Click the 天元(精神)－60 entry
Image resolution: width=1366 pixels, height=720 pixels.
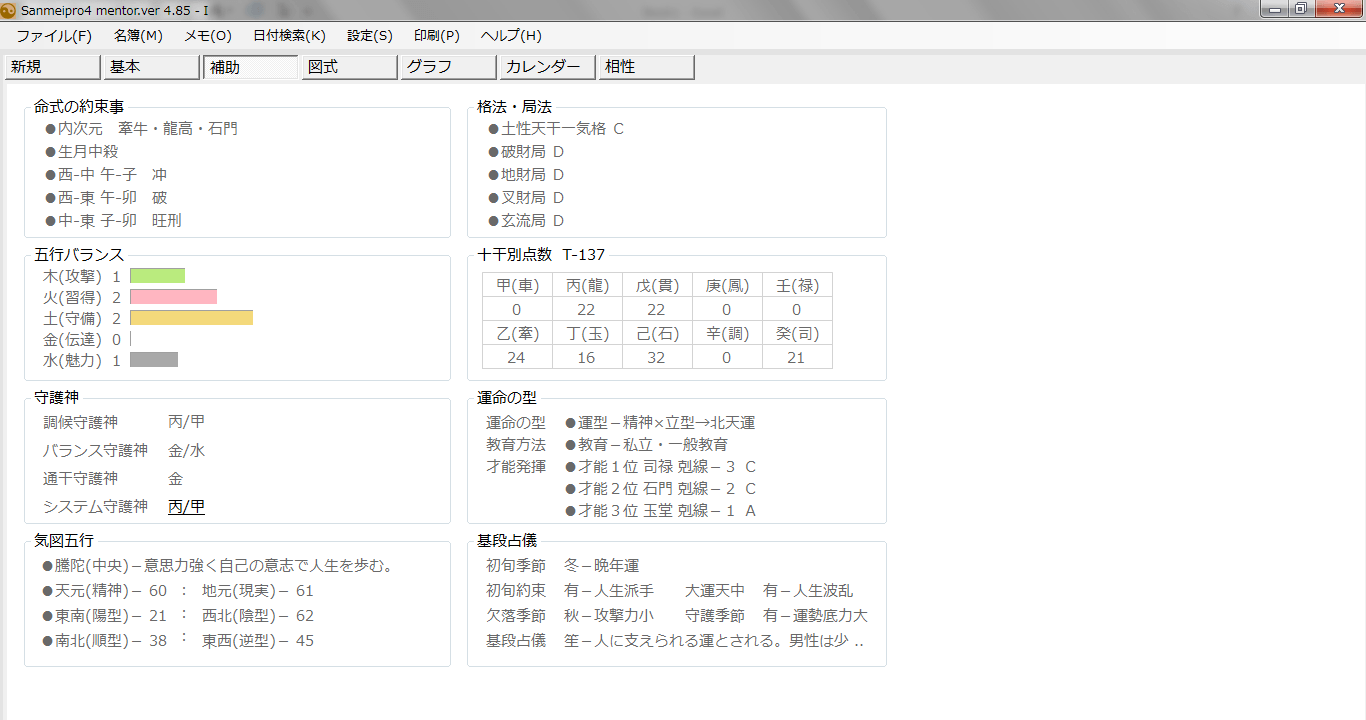[x=105, y=591]
